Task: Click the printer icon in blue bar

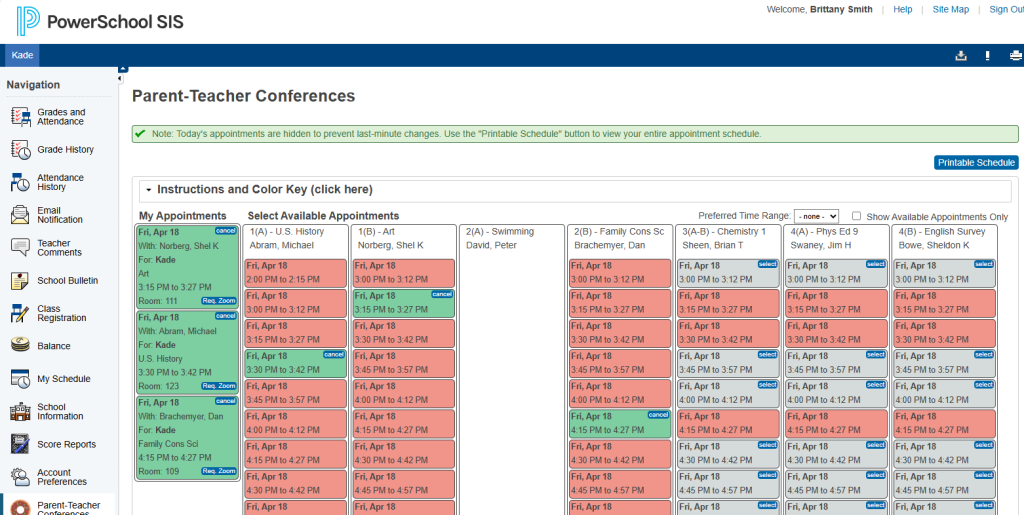Action: 1016,55
